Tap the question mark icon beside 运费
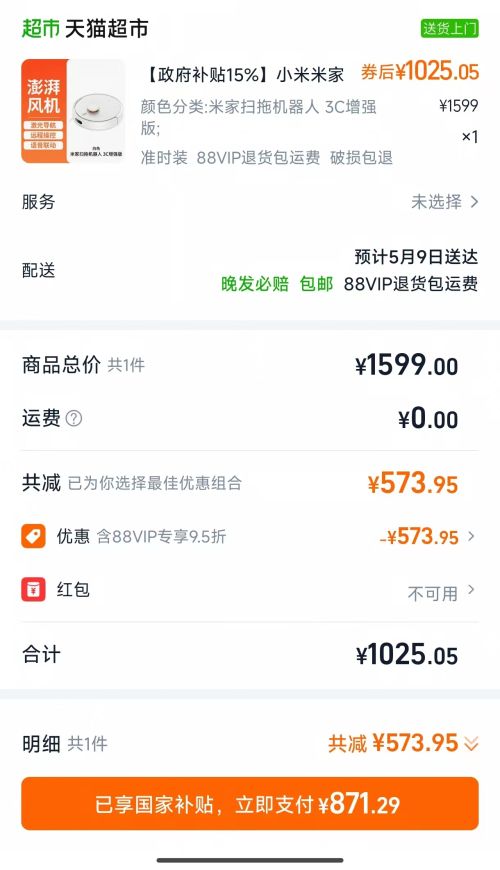This screenshot has width=500, height=870. [x=74, y=418]
